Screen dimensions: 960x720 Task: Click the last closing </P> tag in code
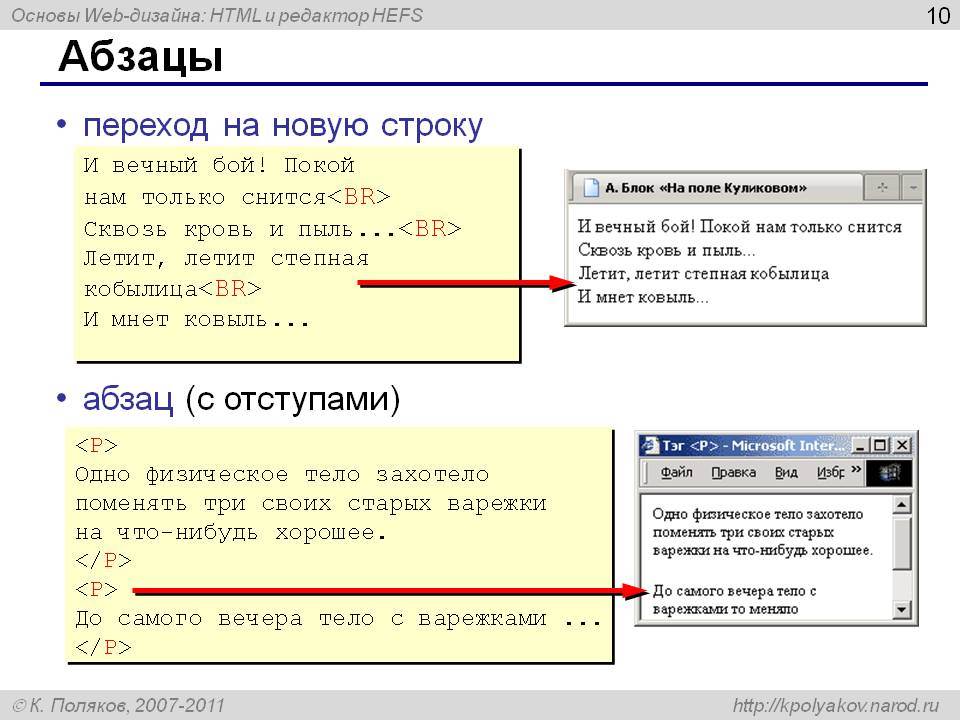click(103, 647)
